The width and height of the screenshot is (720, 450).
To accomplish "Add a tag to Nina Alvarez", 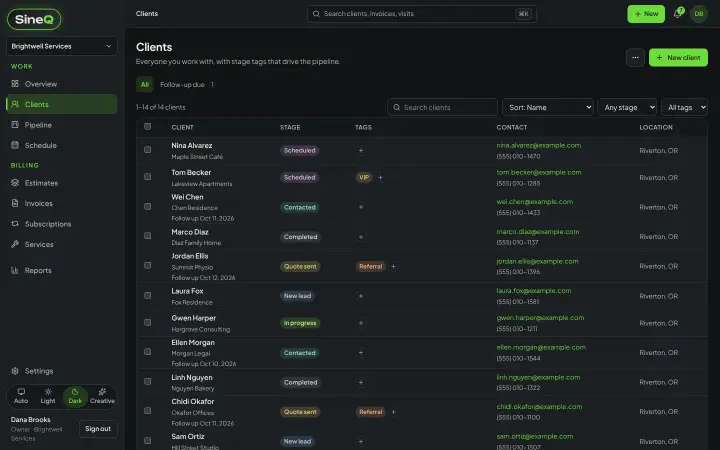I will (x=361, y=150).
